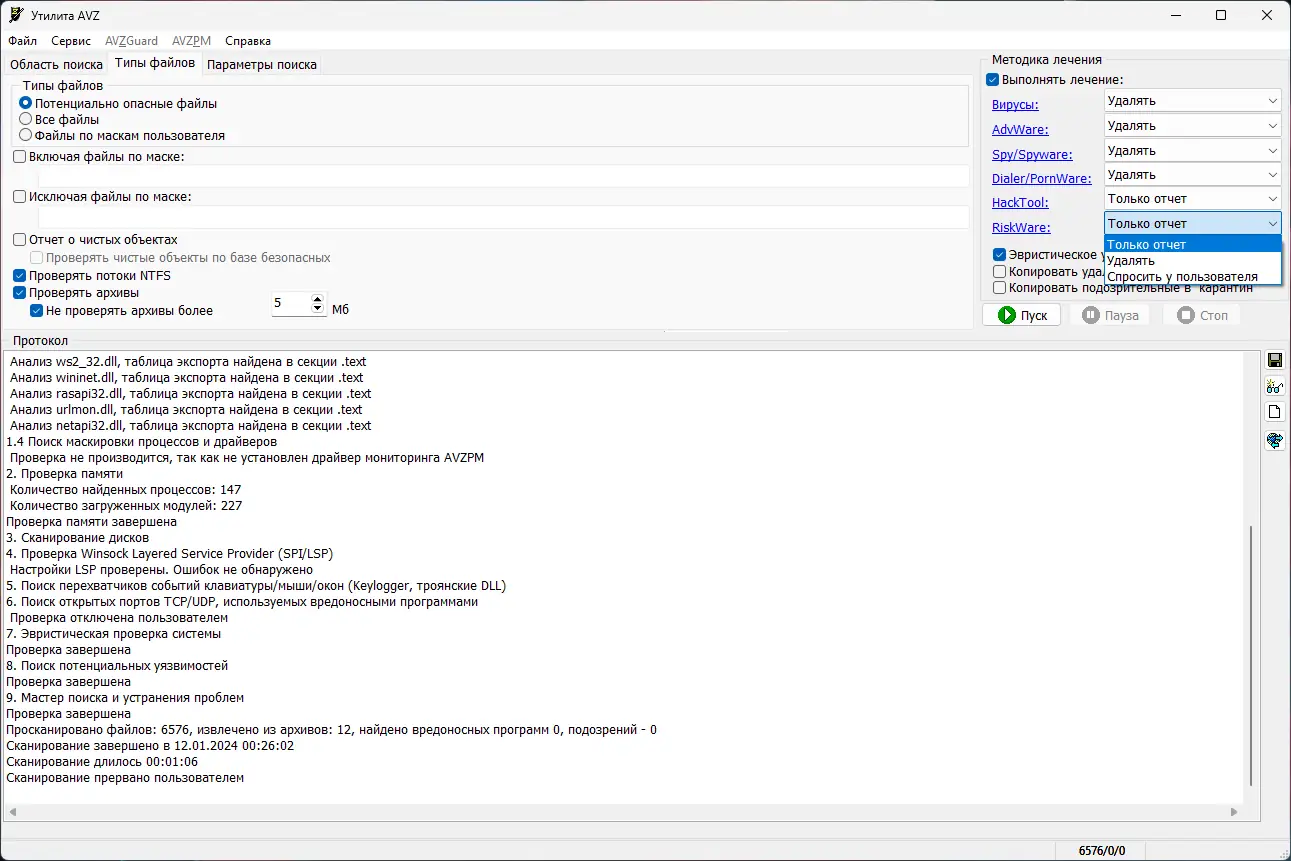The image size is (1291, 861).
Task: Toggle Проверять архивы checkbox
Action: tap(20, 293)
